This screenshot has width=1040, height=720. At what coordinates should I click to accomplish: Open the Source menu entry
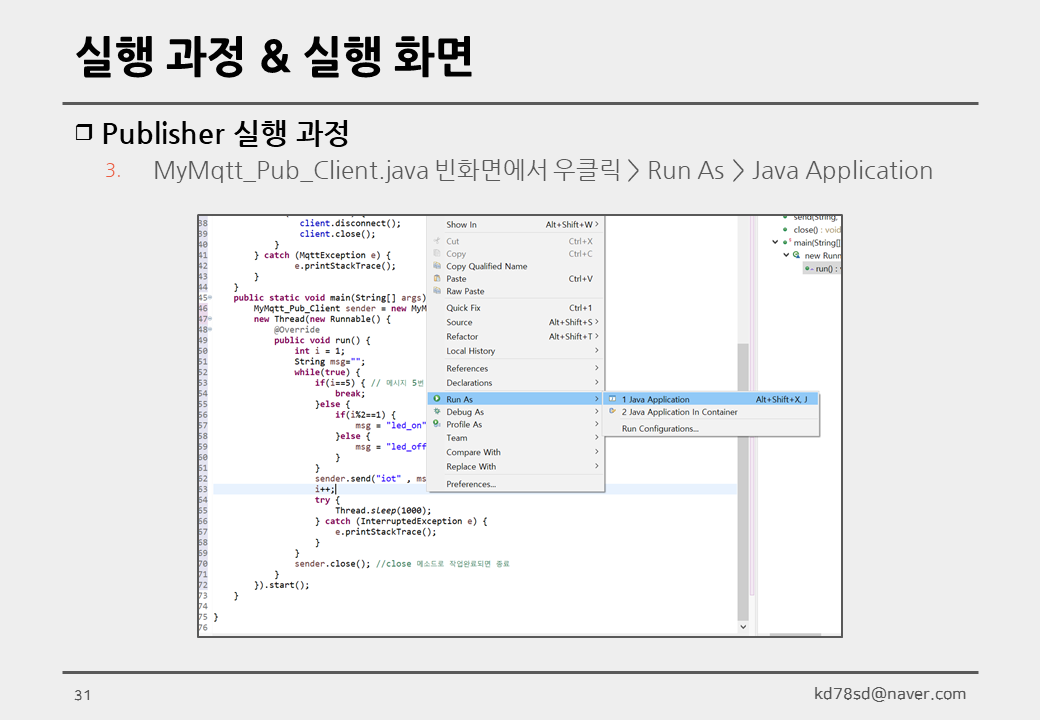[516, 322]
